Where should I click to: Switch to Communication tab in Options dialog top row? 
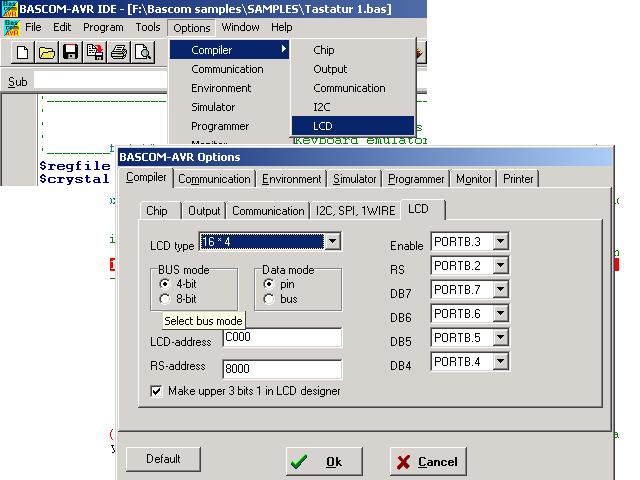[214, 179]
